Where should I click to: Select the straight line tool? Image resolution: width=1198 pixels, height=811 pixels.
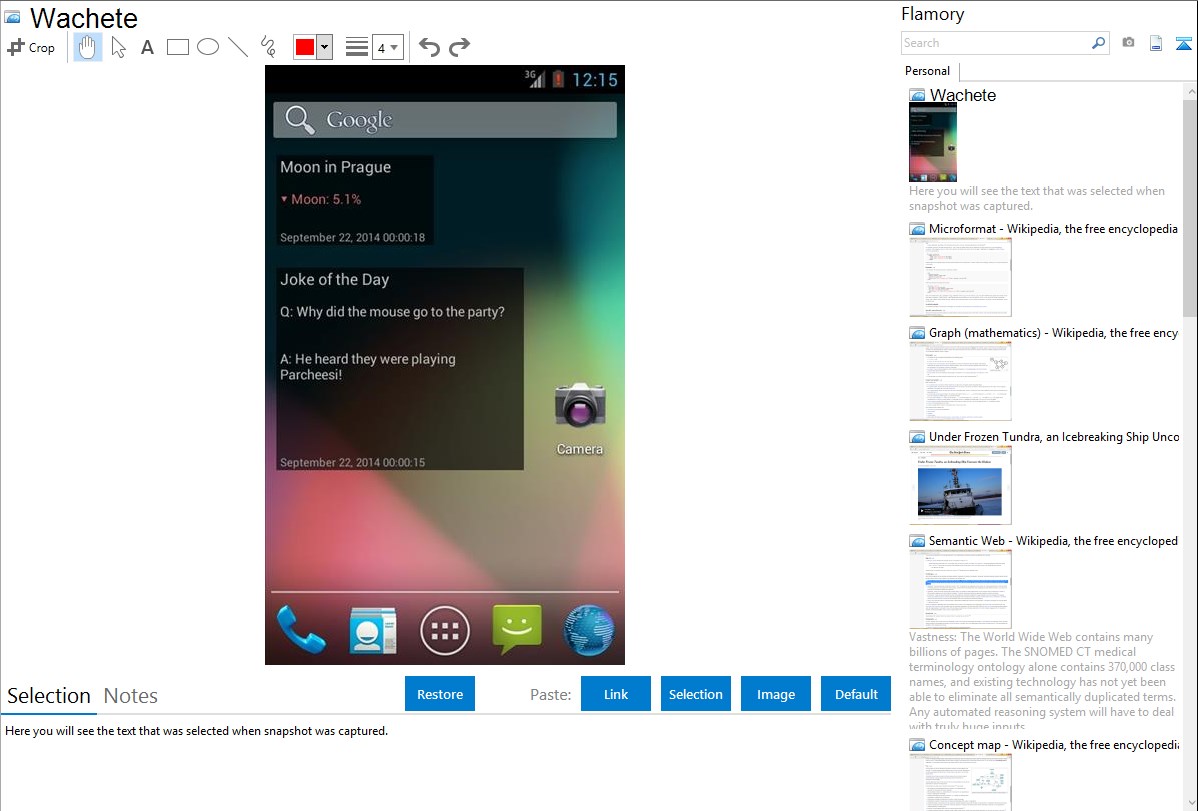(x=238, y=47)
